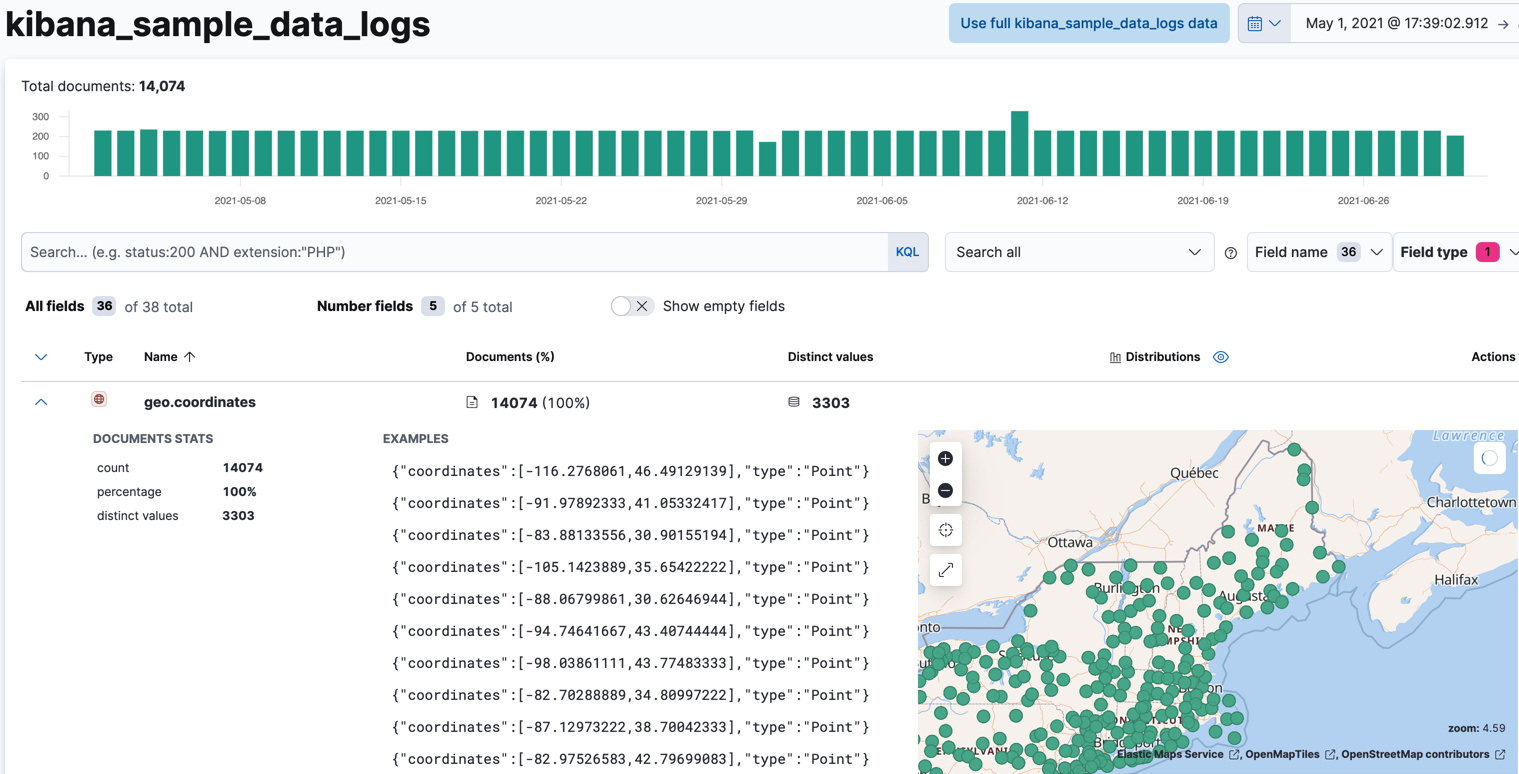Zoom in on the coordinates map
1519x774 pixels.
(945, 458)
